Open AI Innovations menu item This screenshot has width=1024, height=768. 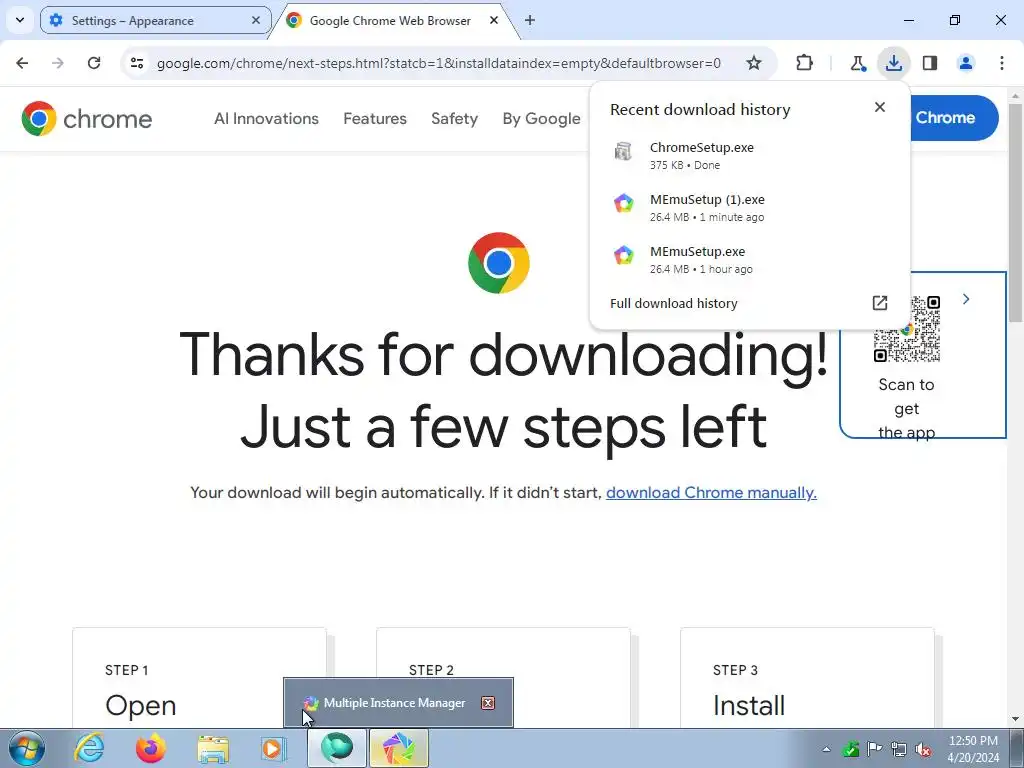[x=266, y=118]
